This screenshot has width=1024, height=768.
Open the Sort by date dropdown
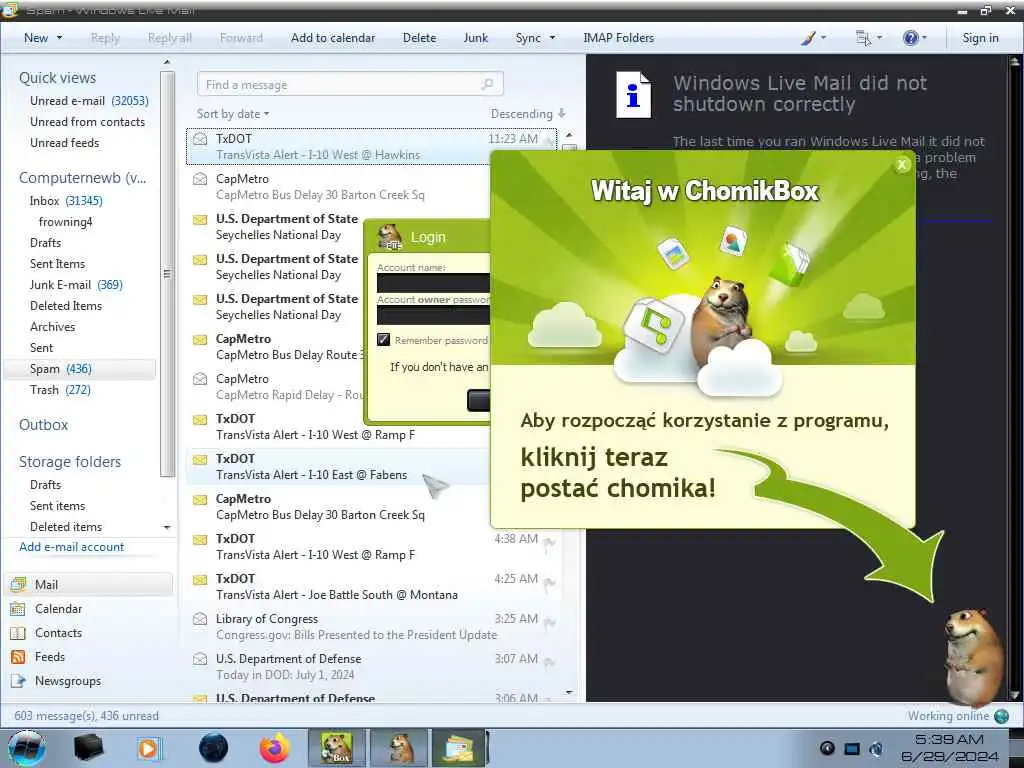233,114
